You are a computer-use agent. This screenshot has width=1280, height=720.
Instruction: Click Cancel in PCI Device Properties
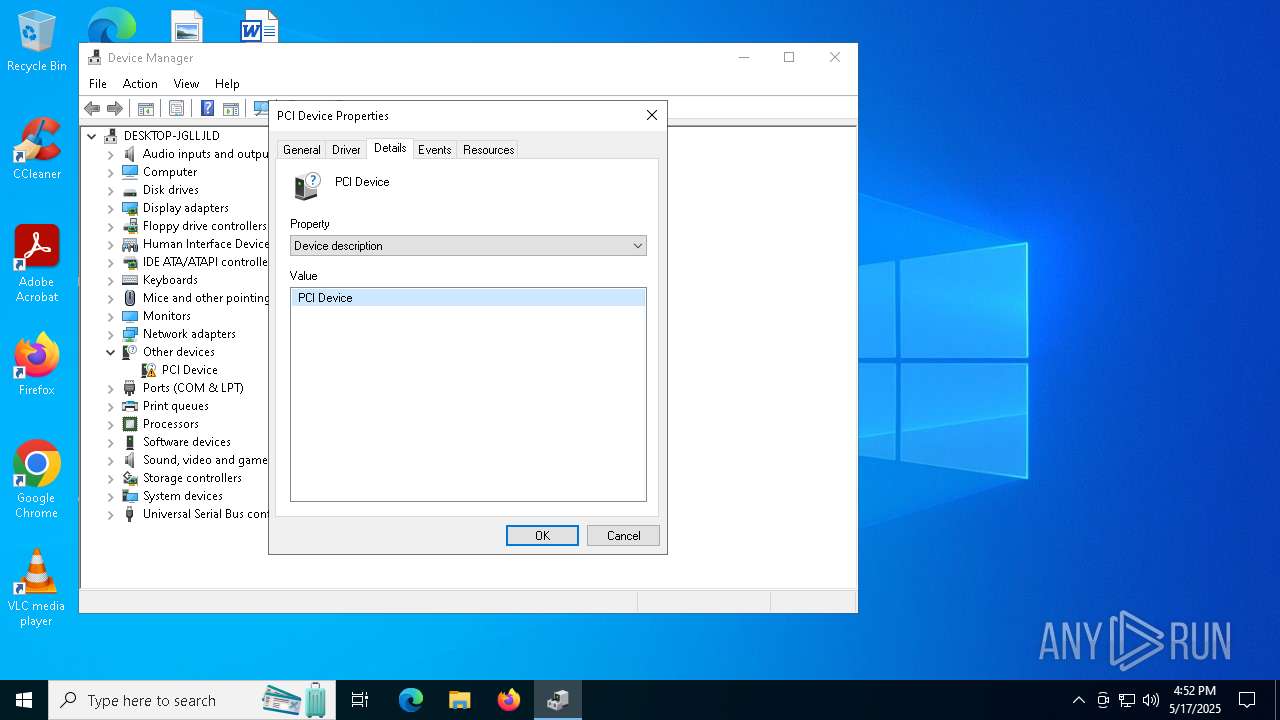(623, 536)
